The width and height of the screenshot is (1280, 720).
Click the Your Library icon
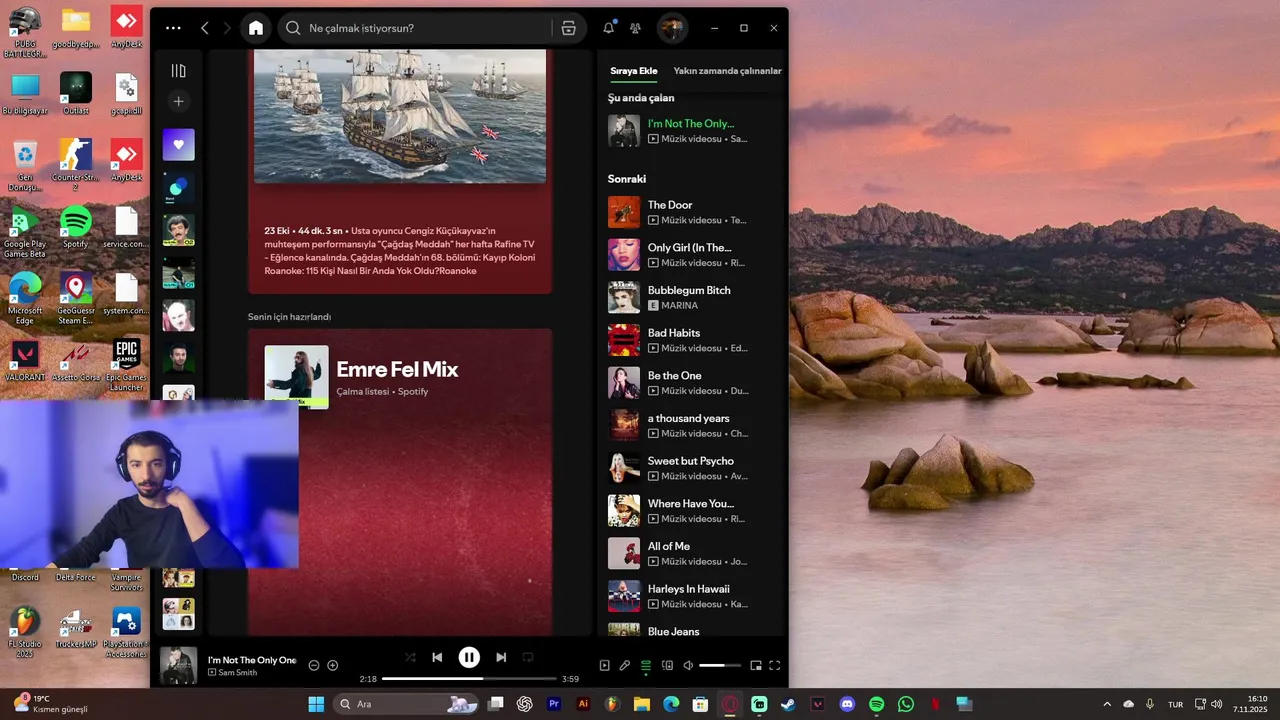pyautogui.click(x=178, y=71)
